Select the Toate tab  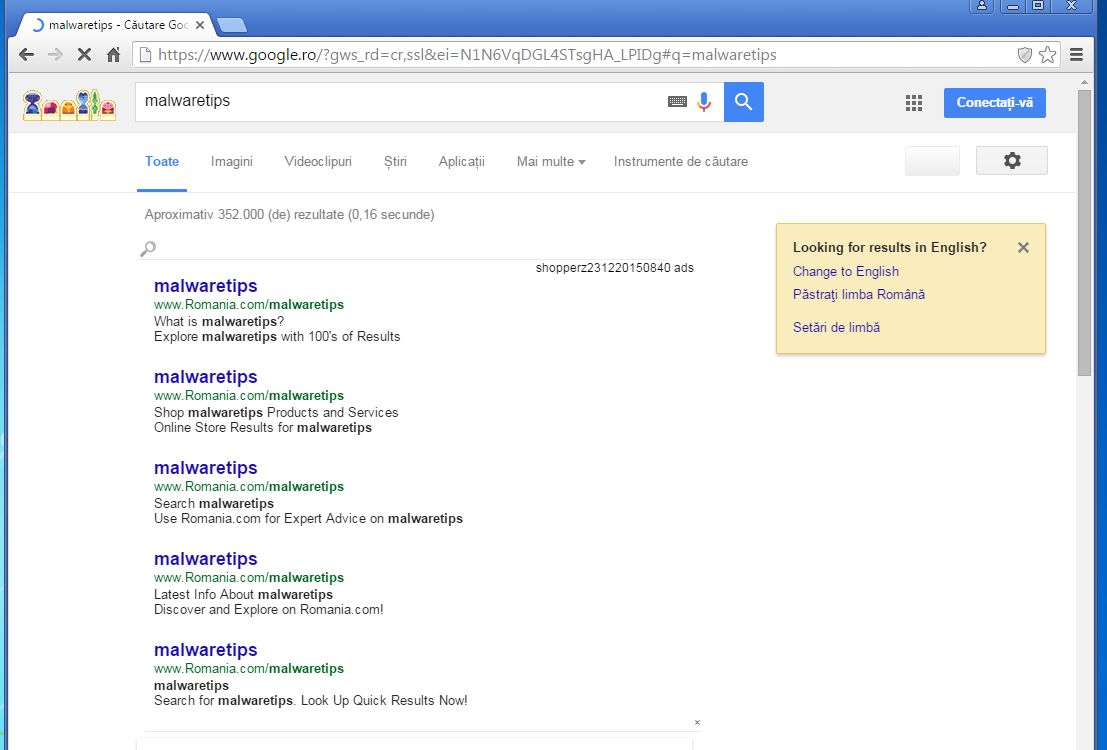pyautogui.click(x=162, y=161)
